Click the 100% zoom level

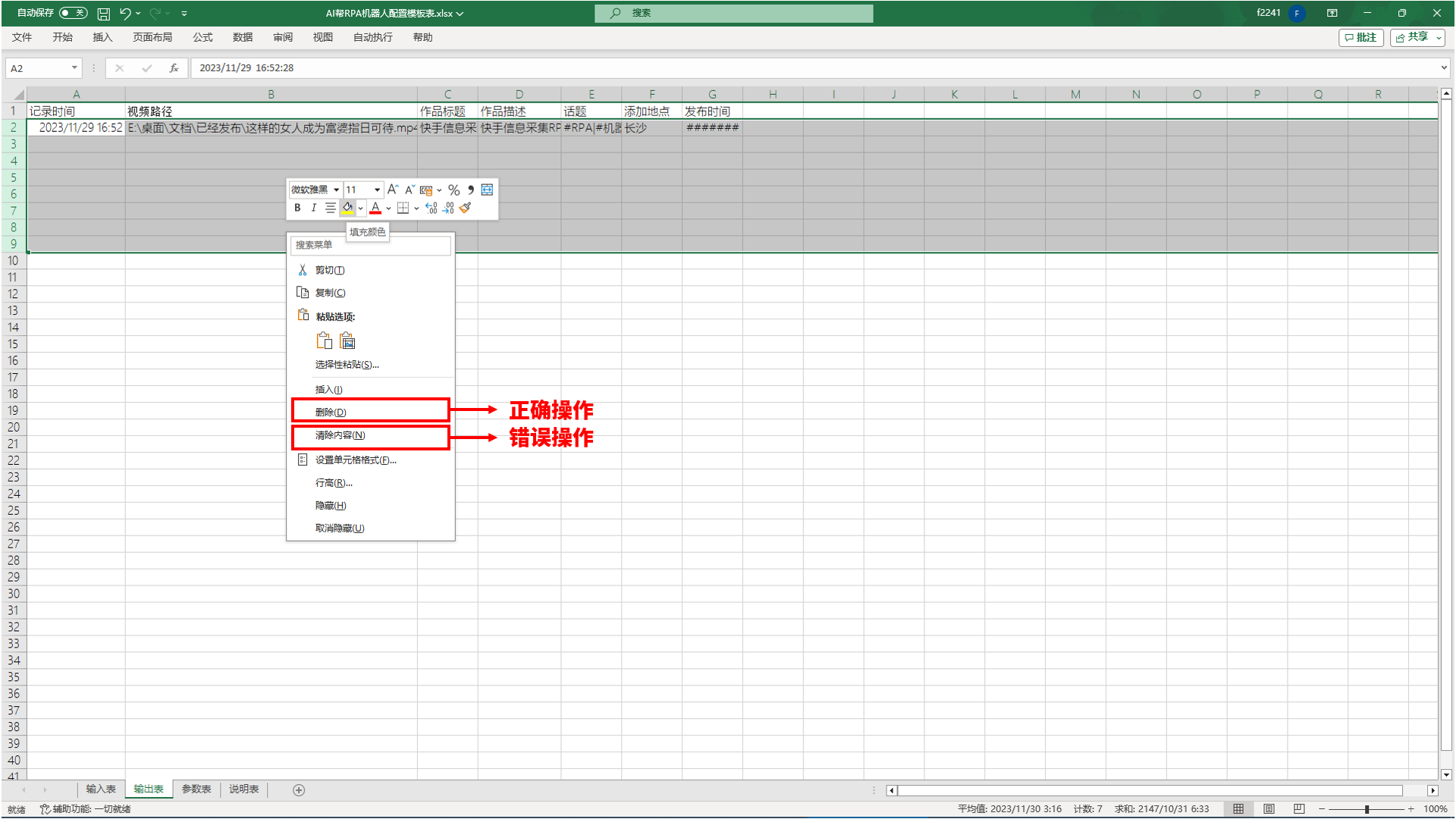[x=1436, y=809]
